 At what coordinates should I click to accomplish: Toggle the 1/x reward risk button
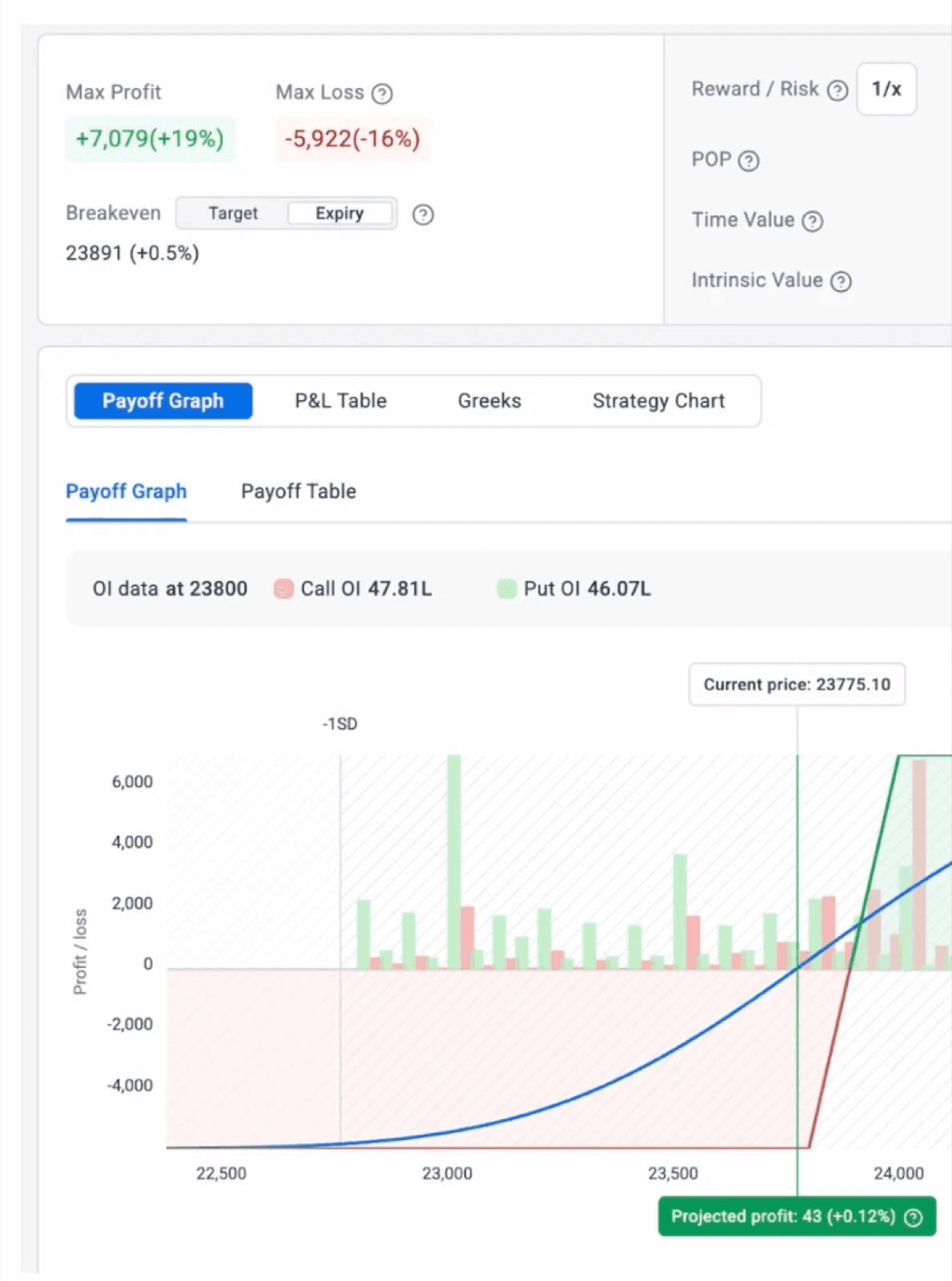pos(886,89)
